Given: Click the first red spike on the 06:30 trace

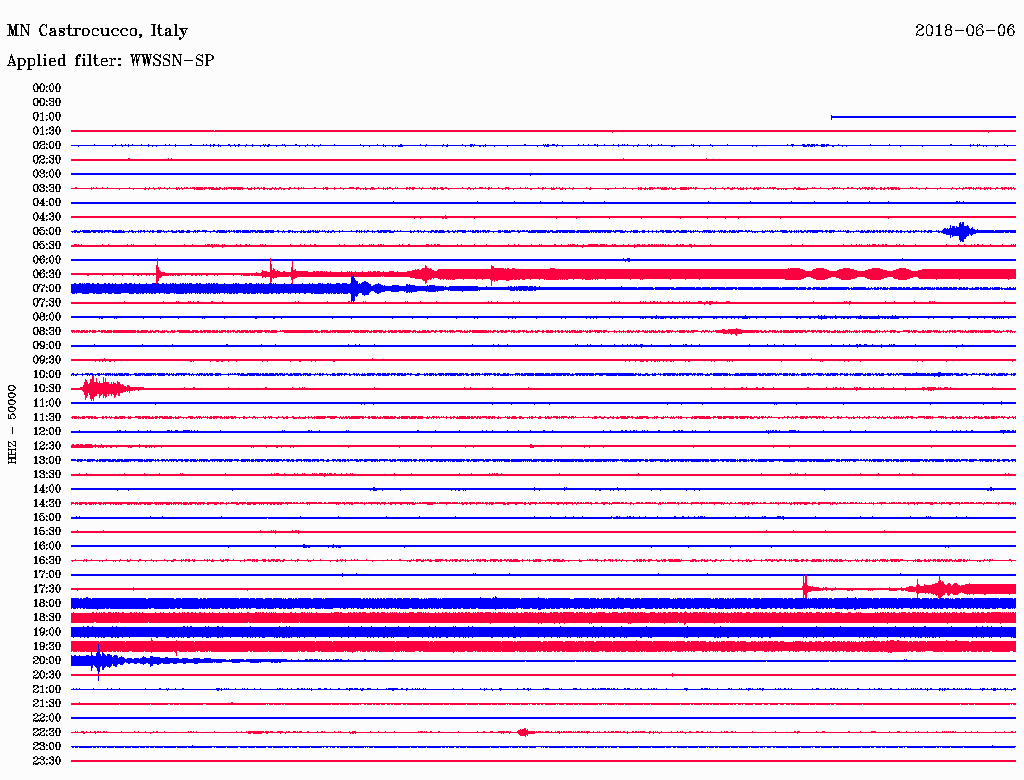Looking at the screenshot, I should [157, 271].
